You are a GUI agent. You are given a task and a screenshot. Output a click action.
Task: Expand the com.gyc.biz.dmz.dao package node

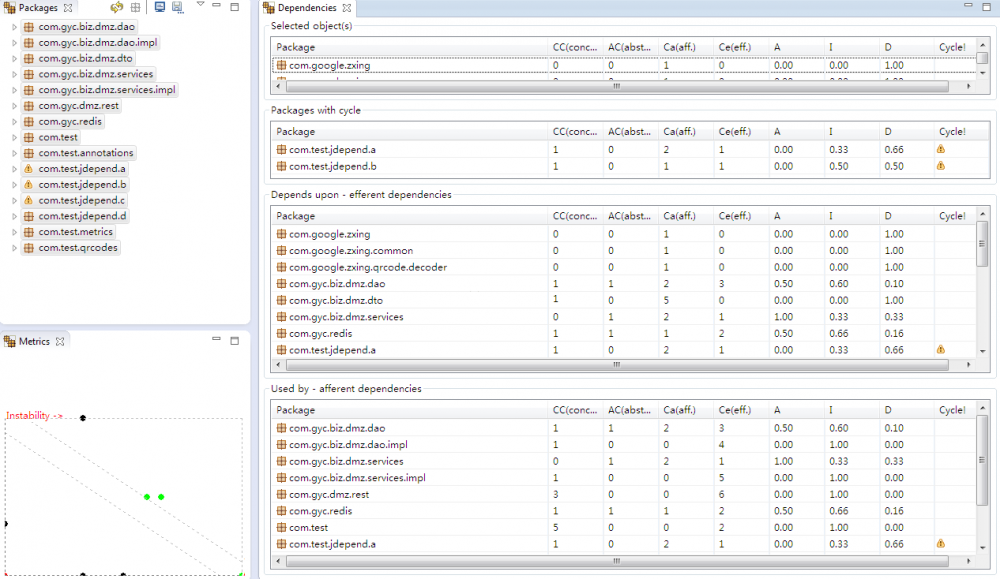14,27
